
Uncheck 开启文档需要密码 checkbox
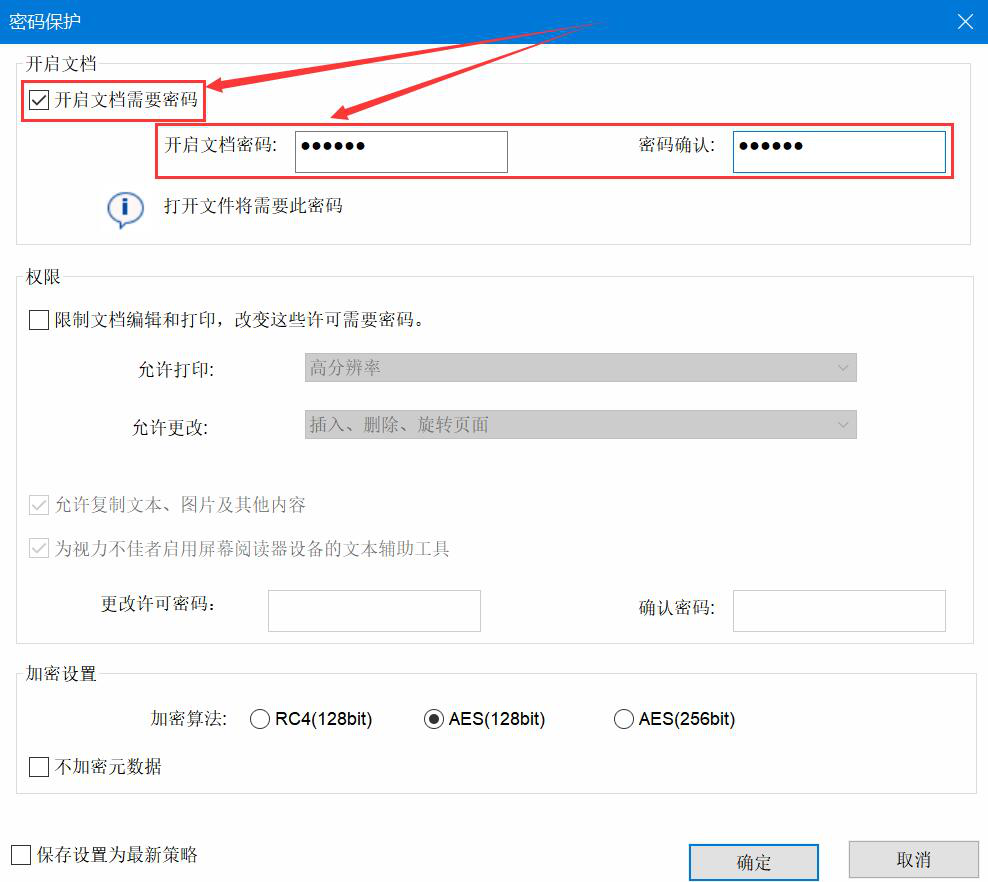click(x=39, y=100)
